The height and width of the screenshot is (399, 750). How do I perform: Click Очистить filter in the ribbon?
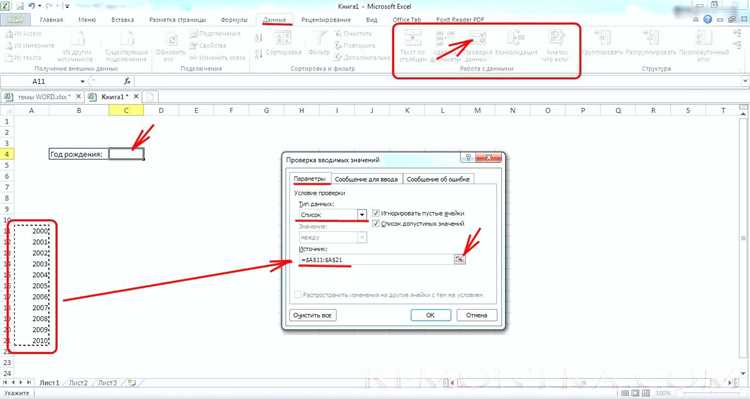tap(353, 34)
